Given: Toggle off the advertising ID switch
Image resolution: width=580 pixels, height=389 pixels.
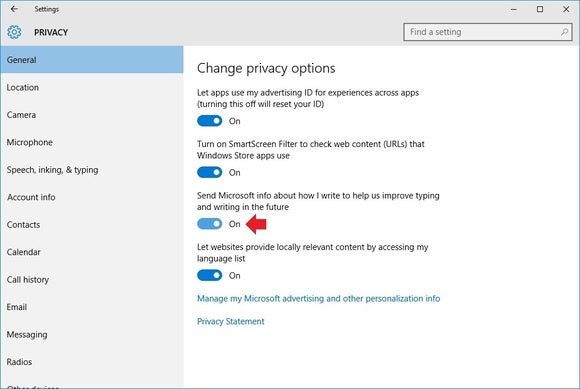Looking at the screenshot, I should tap(209, 121).
